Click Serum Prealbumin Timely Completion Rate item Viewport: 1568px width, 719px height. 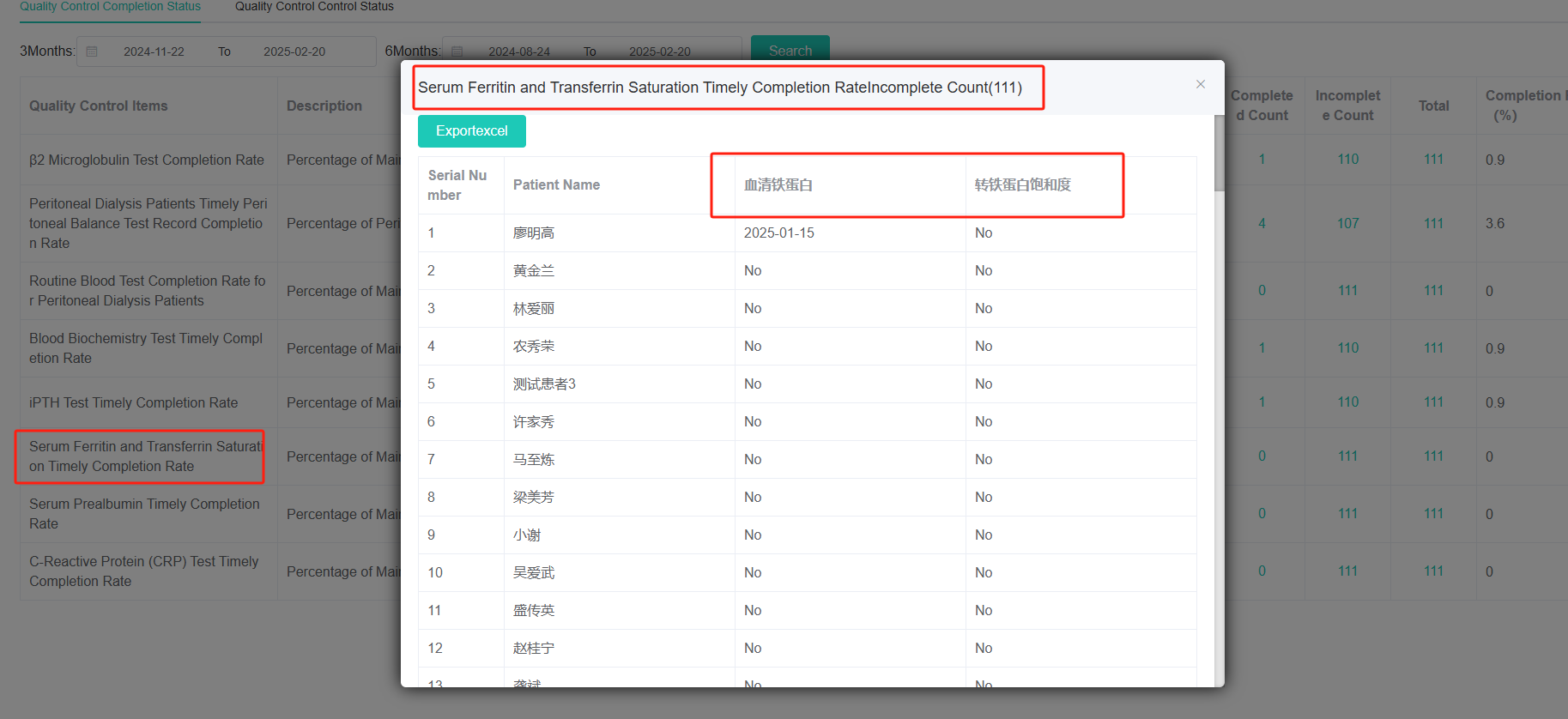coord(144,514)
